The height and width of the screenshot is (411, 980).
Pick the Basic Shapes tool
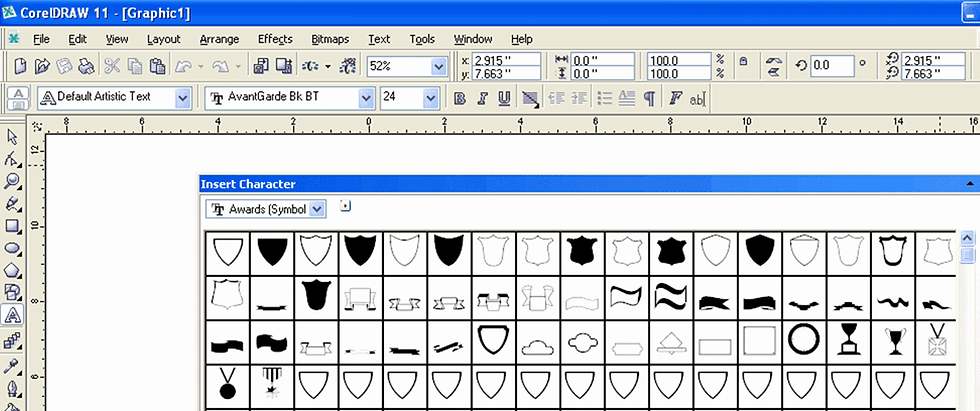click(12, 292)
